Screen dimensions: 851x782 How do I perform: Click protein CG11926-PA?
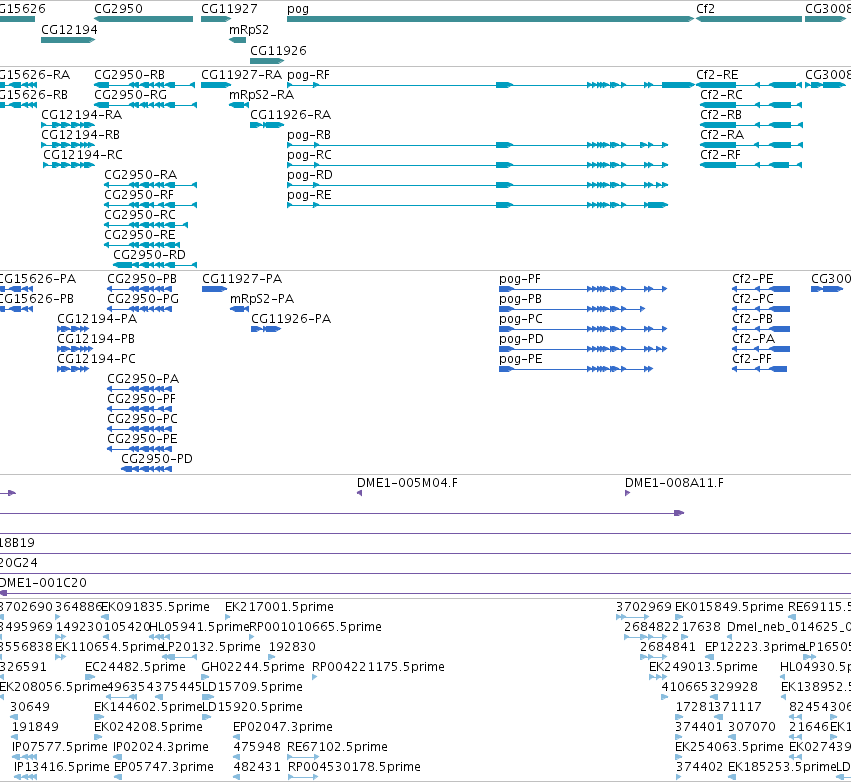pyautogui.click(x=266, y=329)
